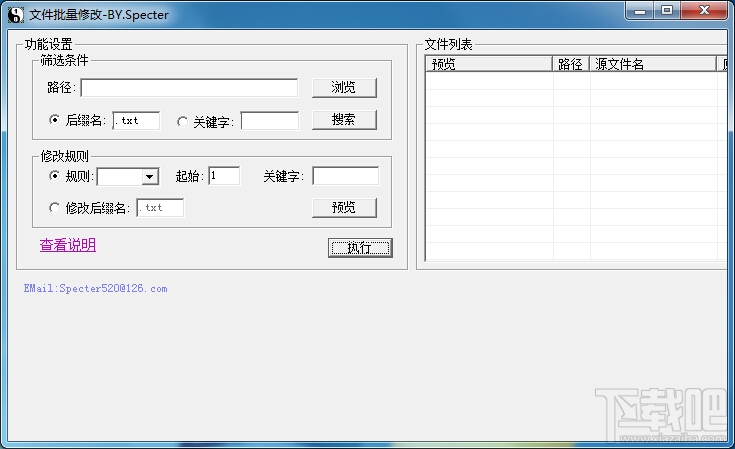
Task: Click into the 路径 path input field
Action: [189, 88]
